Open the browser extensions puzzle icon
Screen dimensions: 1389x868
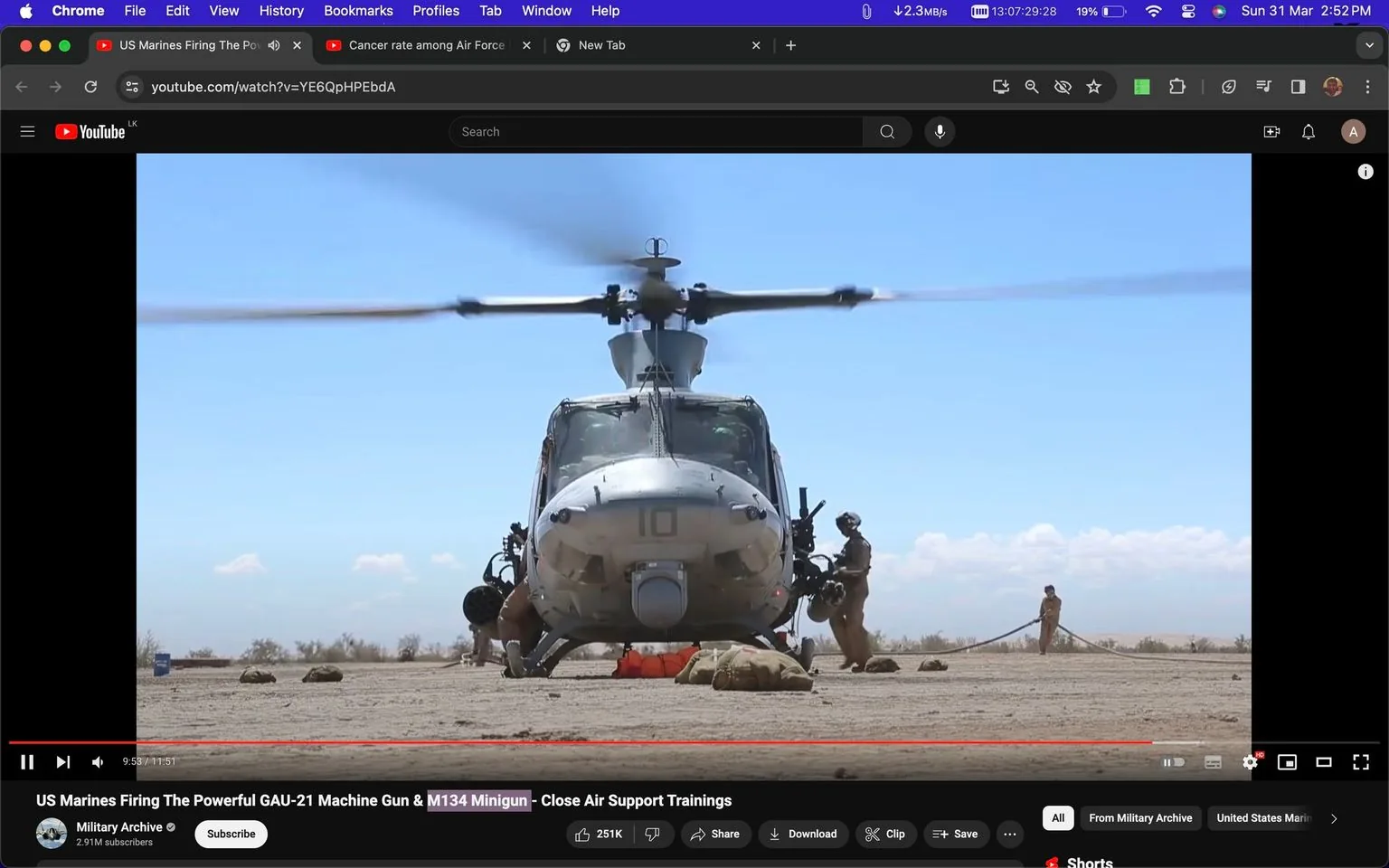(1177, 87)
